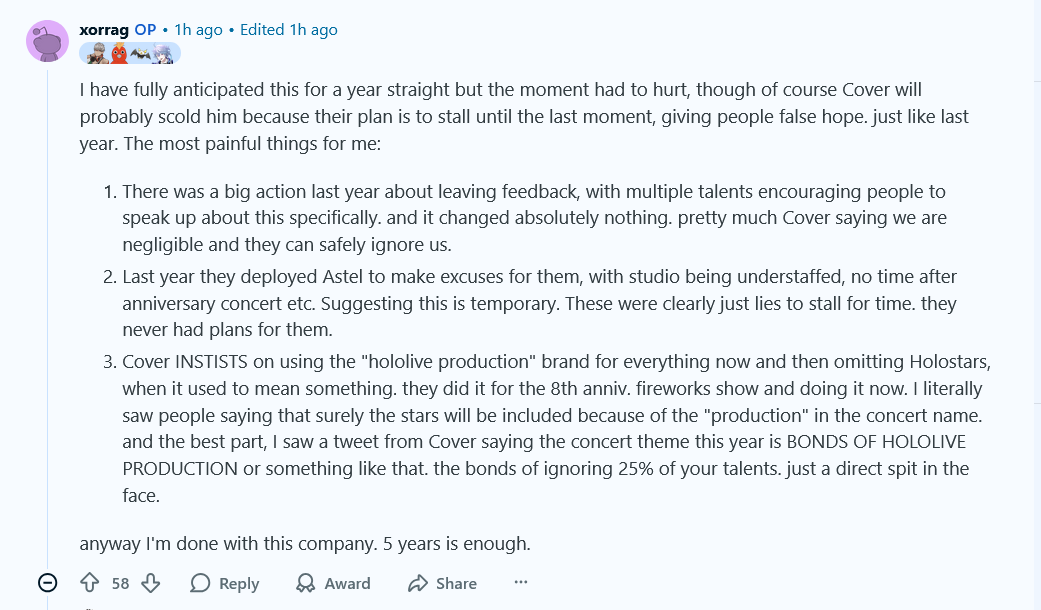Click the Award ribbon icon
The image size is (1041, 610).
[306, 583]
